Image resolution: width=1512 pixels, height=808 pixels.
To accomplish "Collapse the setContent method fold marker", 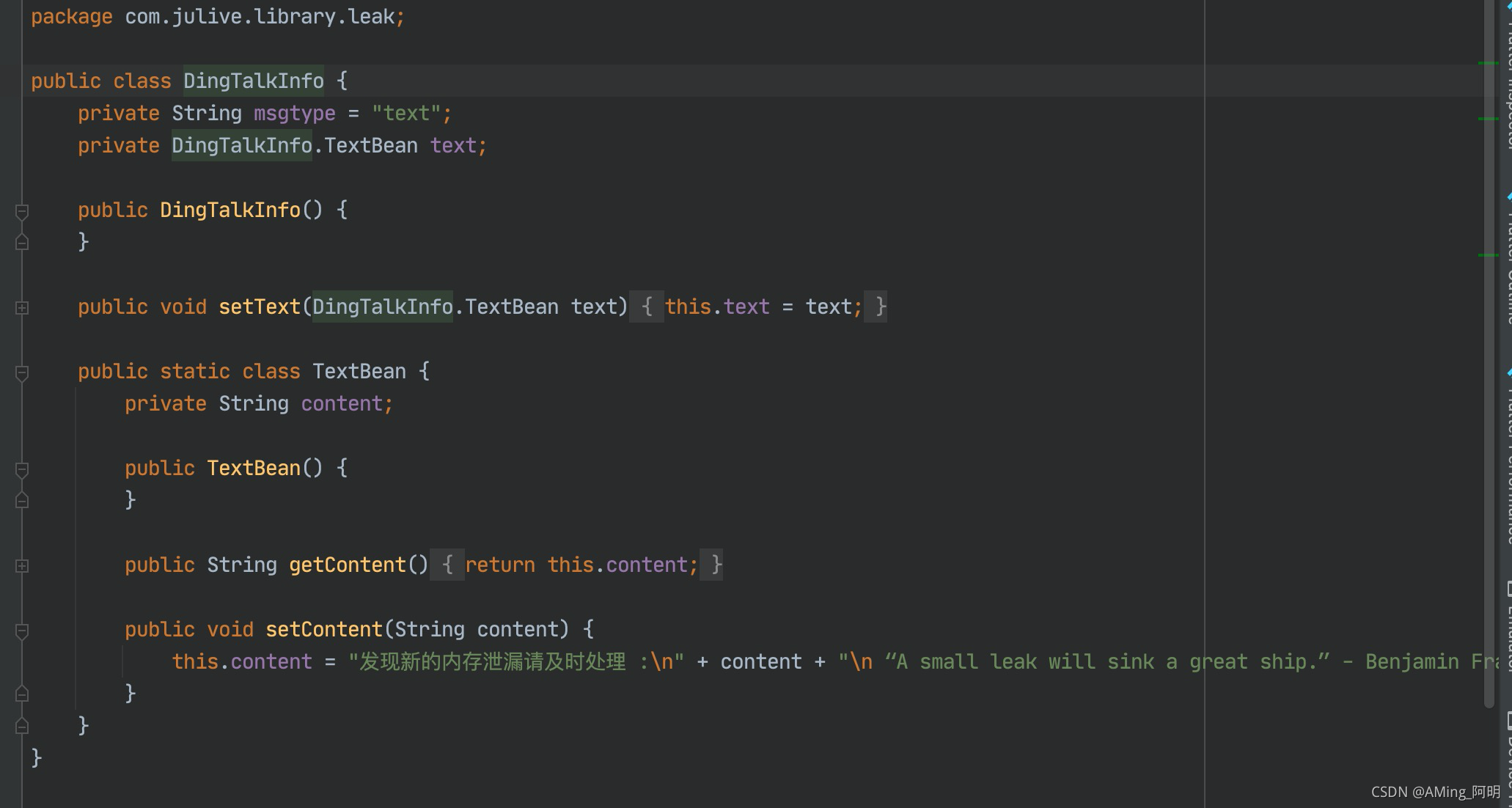I will tap(22, 631).
